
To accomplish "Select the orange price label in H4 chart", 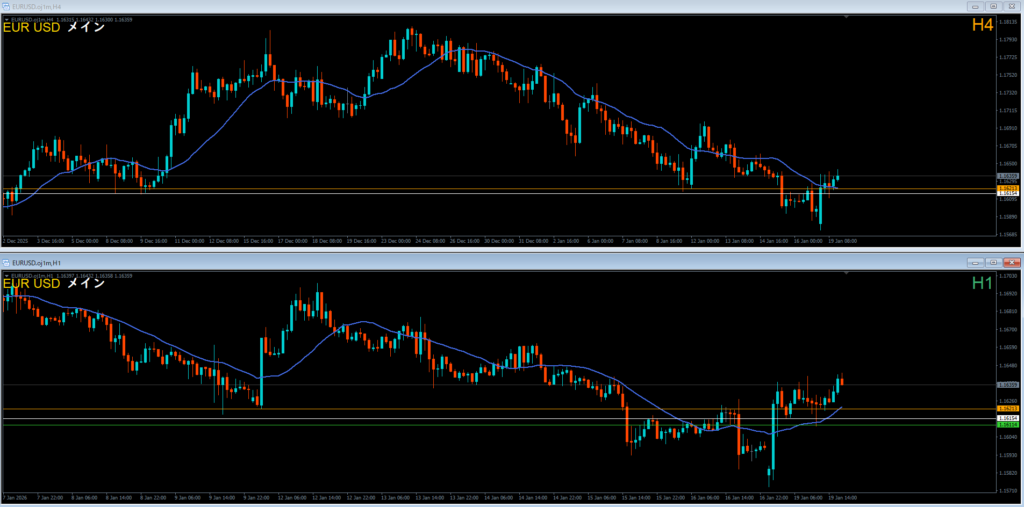I will point(1009,188).
